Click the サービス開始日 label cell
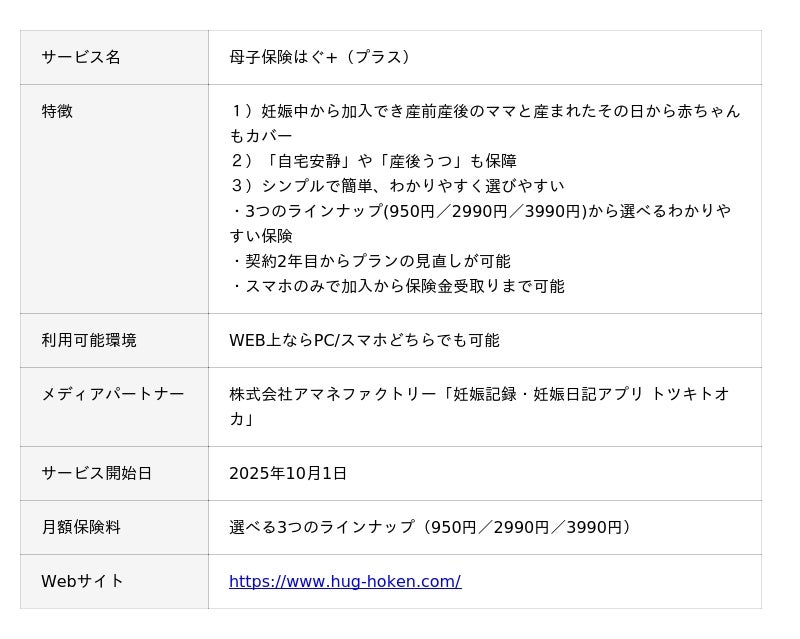Screen dimensions: 800x639 click(97, 473)
